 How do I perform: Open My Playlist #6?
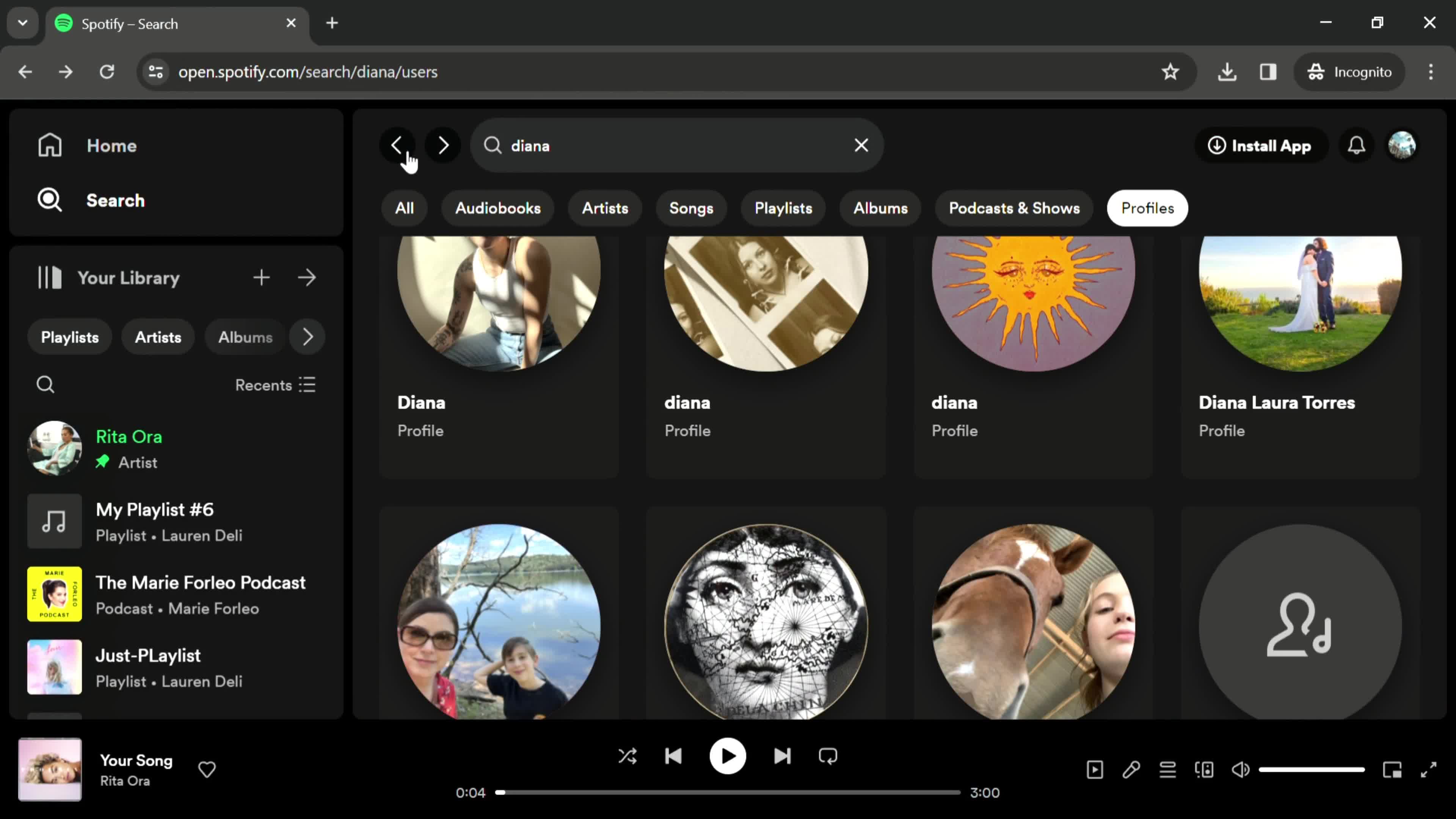click(x=176, y=521)
